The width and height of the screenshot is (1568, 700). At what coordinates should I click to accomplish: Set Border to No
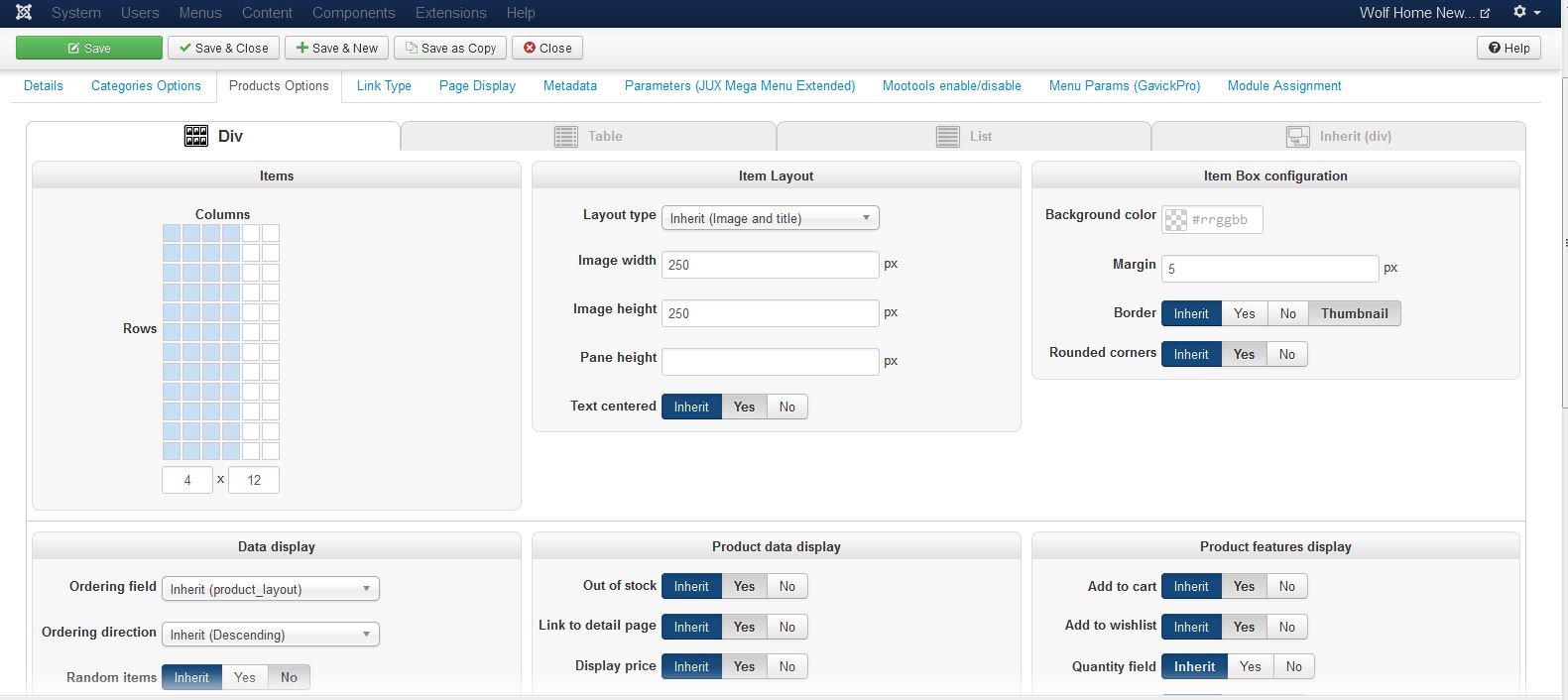tap(1287, 313)
